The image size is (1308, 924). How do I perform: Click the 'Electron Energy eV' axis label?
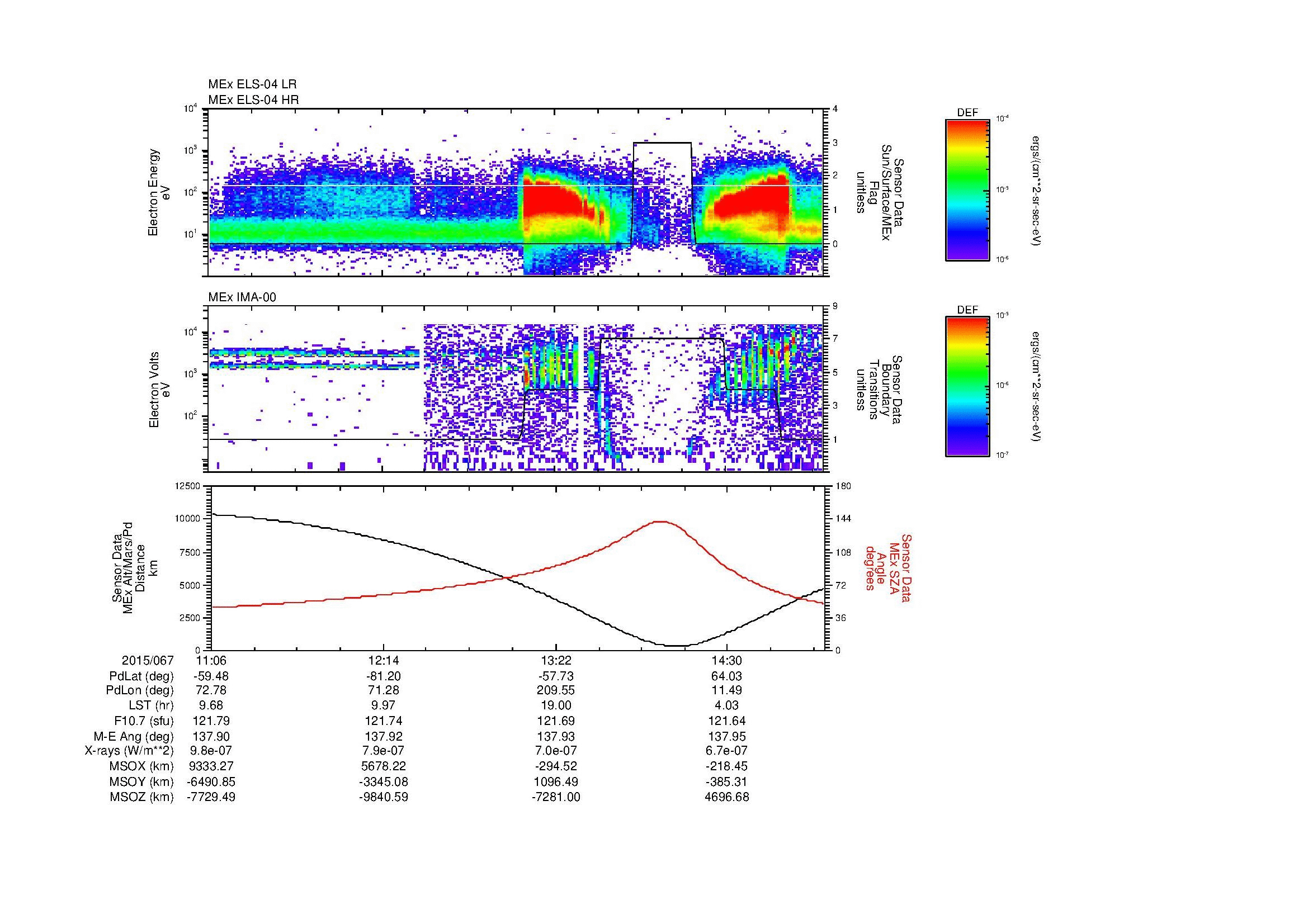pos(159,192)
